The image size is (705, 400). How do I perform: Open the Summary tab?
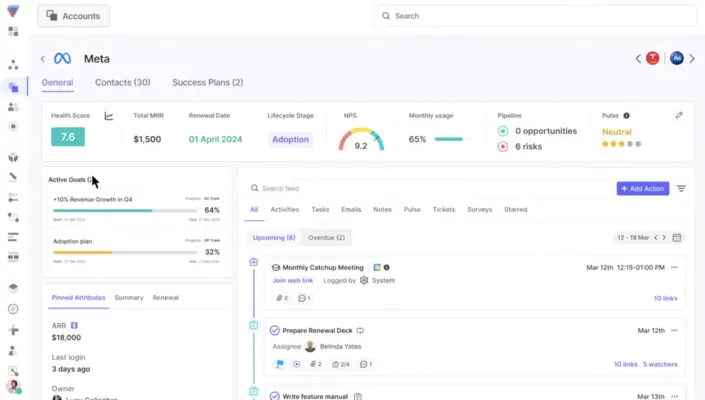point(129,298)
